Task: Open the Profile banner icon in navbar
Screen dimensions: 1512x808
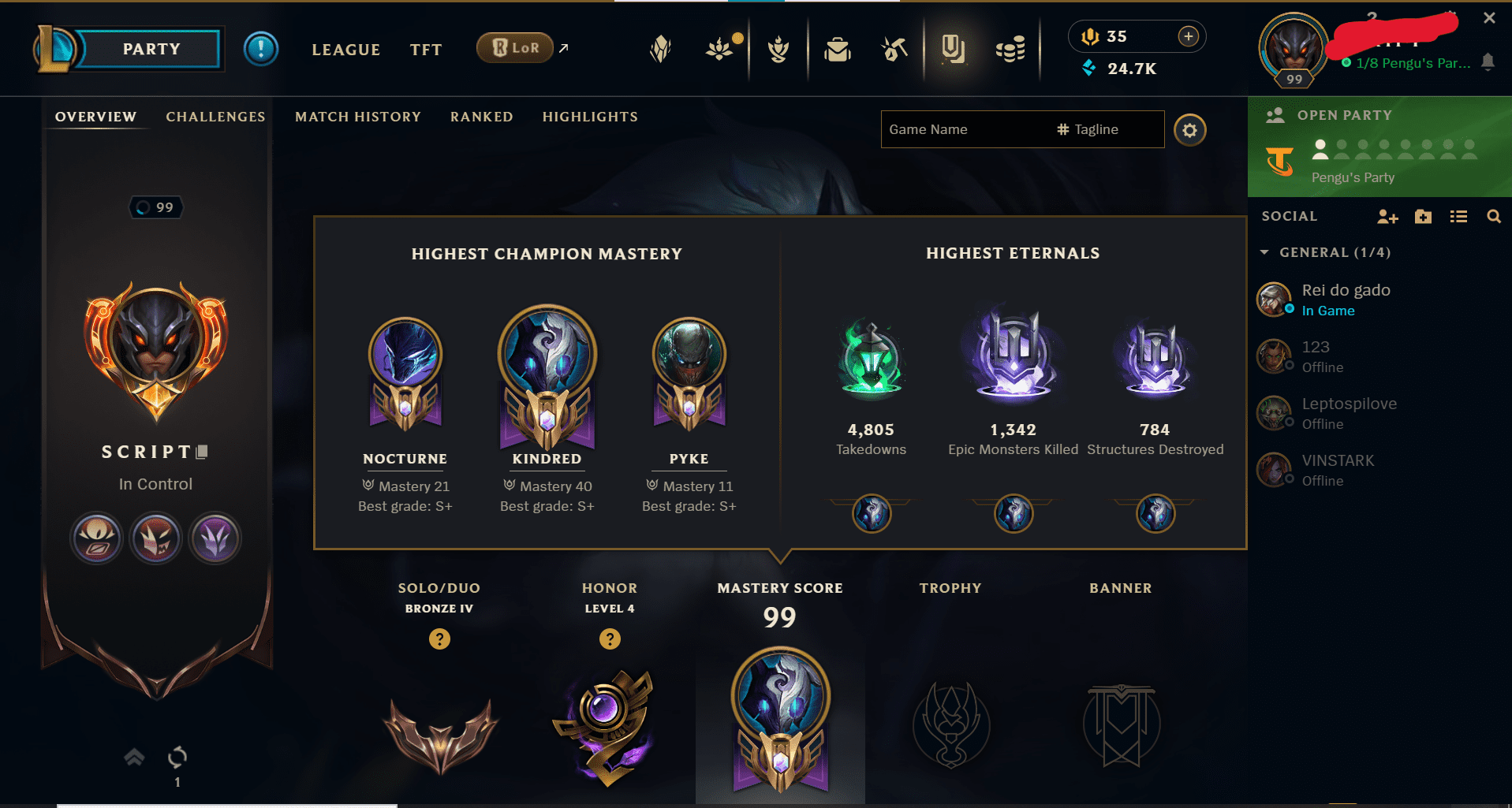Action: click(953, 50)
